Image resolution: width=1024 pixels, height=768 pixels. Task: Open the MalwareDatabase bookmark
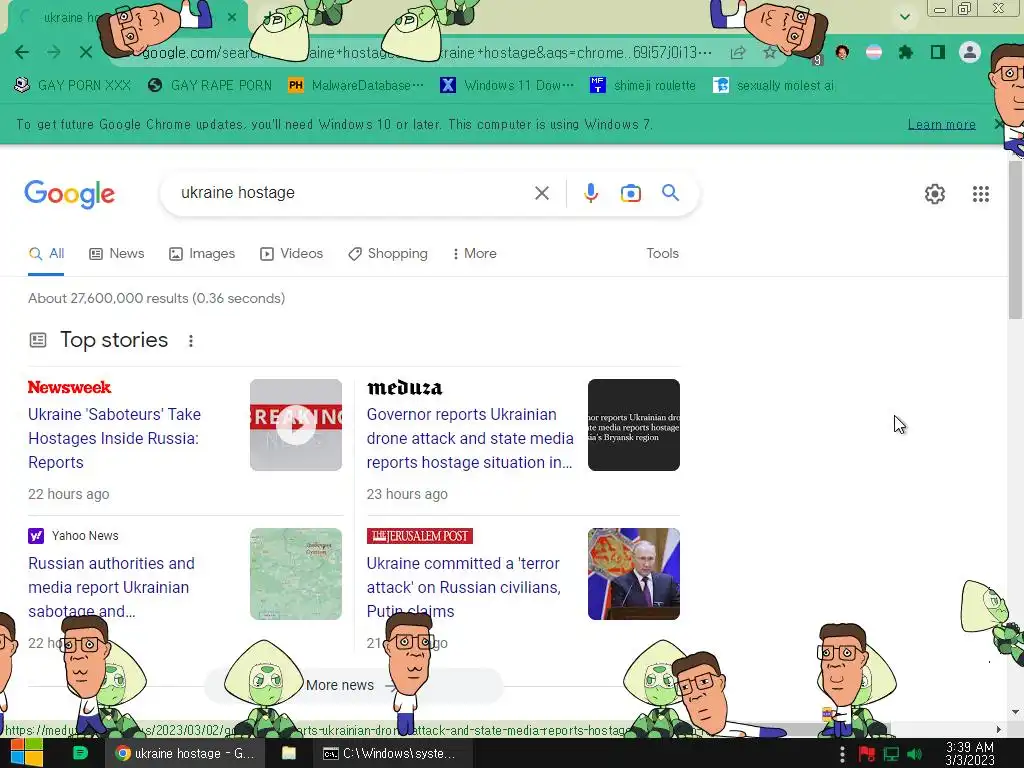click(356, 85)
